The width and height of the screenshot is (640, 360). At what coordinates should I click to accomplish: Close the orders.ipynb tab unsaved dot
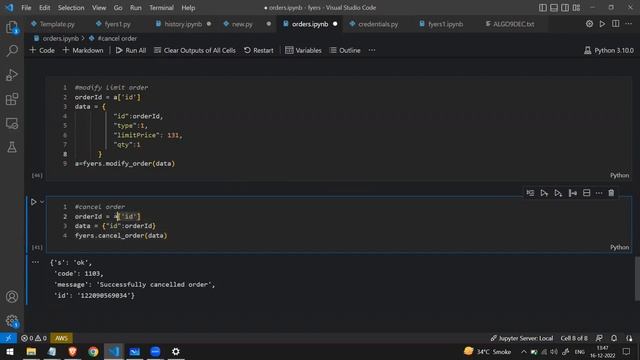[335, 24]
